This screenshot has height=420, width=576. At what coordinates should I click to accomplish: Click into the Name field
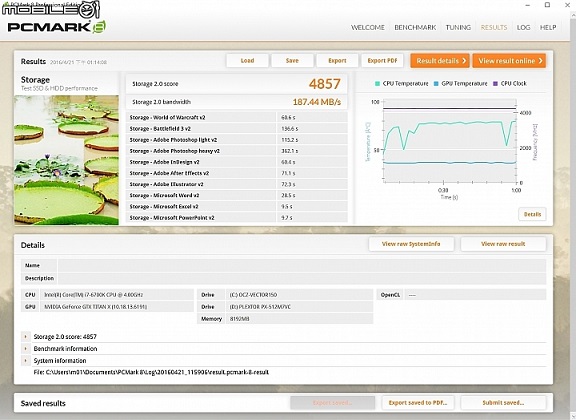[x=302, y=265]
